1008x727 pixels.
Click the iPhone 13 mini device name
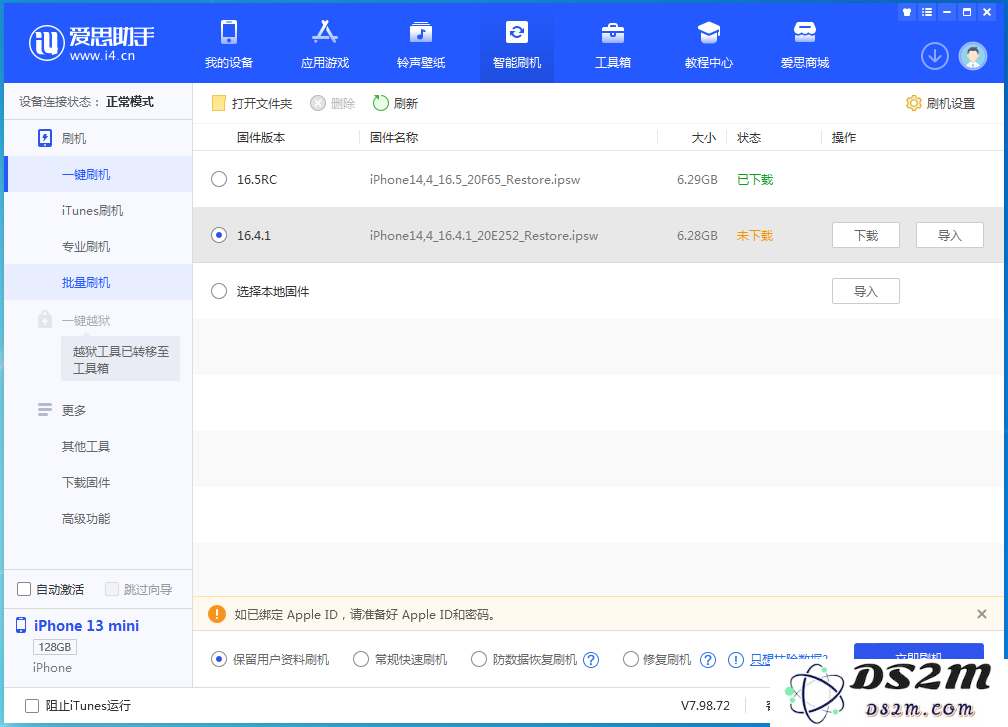[86, 625]
